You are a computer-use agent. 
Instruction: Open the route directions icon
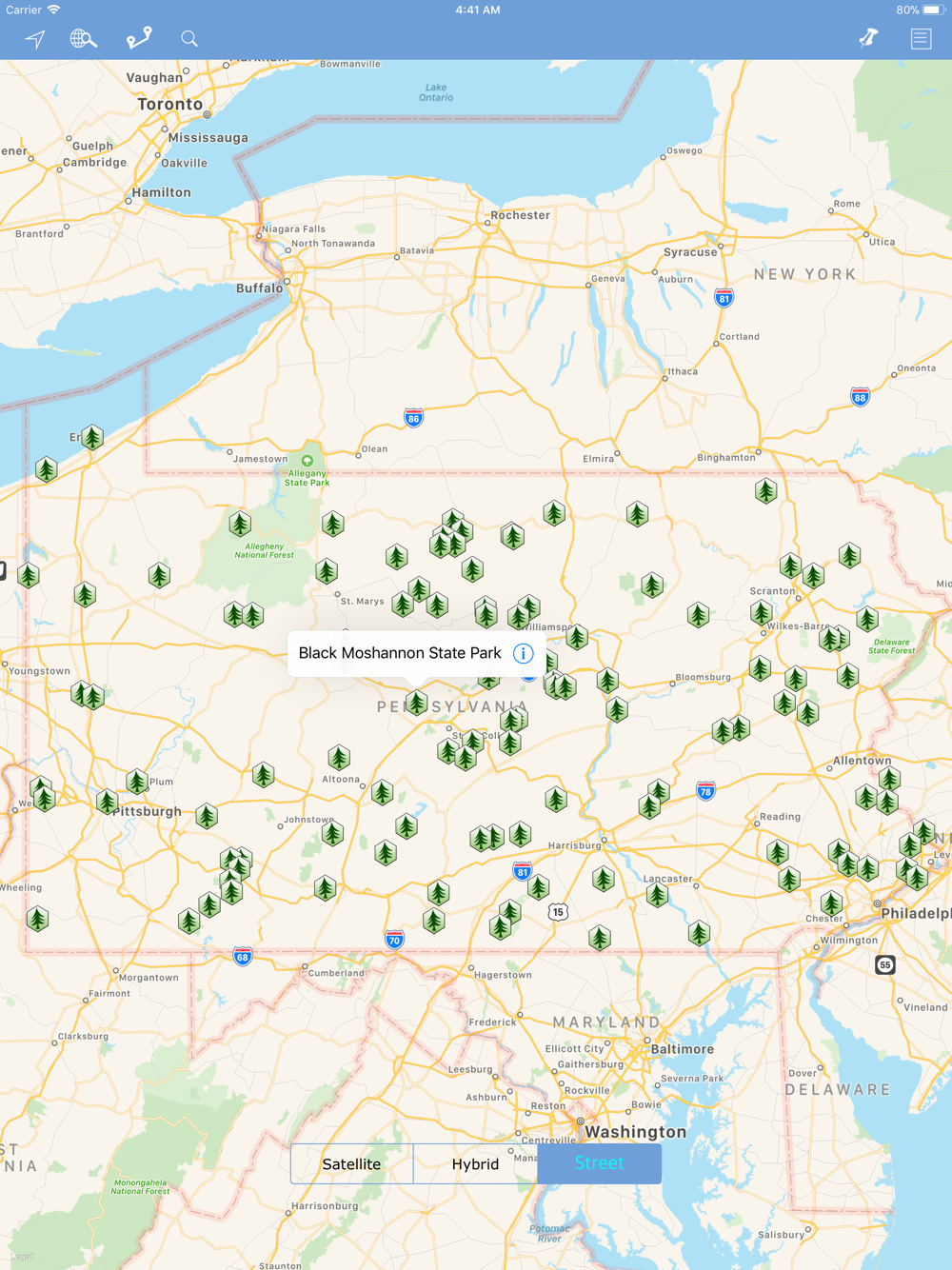(139, 38)
